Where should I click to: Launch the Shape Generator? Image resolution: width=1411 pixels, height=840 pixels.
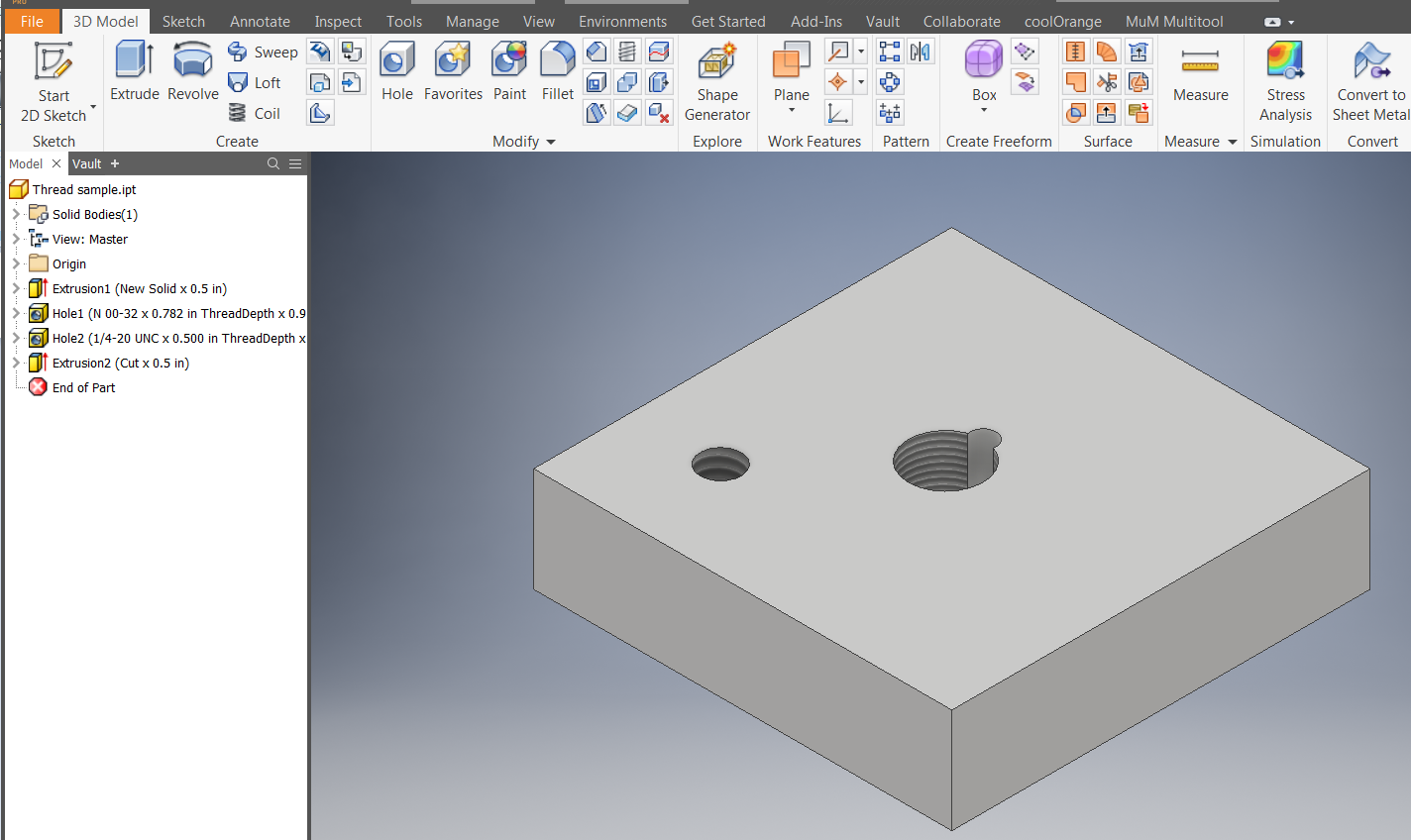click(716, 77)
